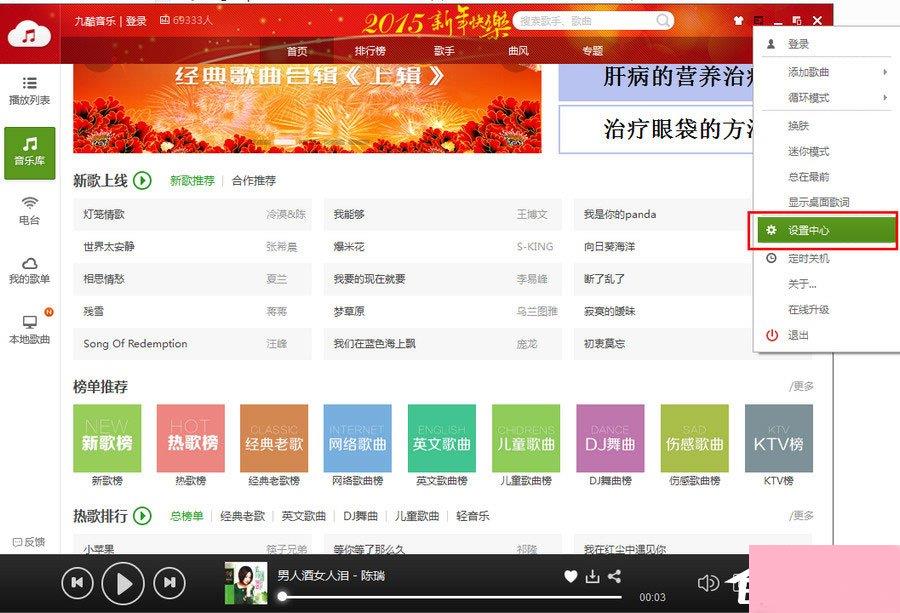The image size is (900, 613).
Task: Click the 登录 link in title bar
Action: 136,21
